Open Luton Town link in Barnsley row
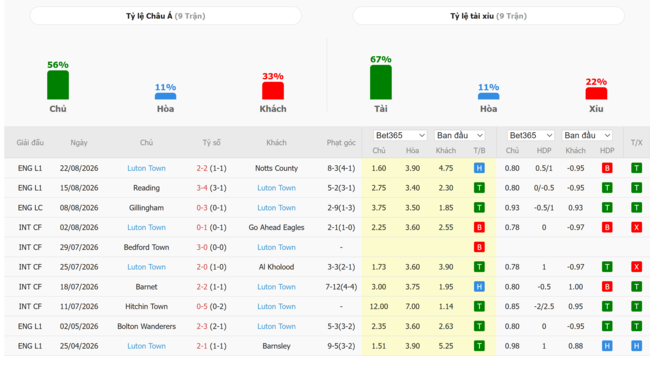Screen dimensions: 650x368 click(x=146, y=346)
